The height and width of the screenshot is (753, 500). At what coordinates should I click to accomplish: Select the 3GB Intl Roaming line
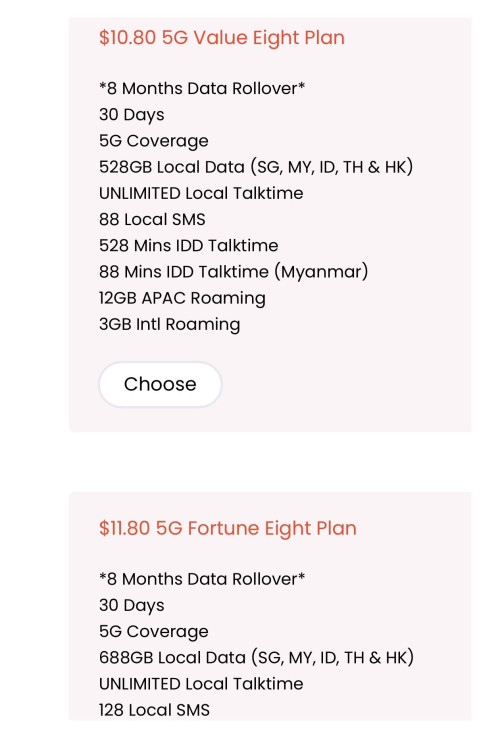(170, 324)
